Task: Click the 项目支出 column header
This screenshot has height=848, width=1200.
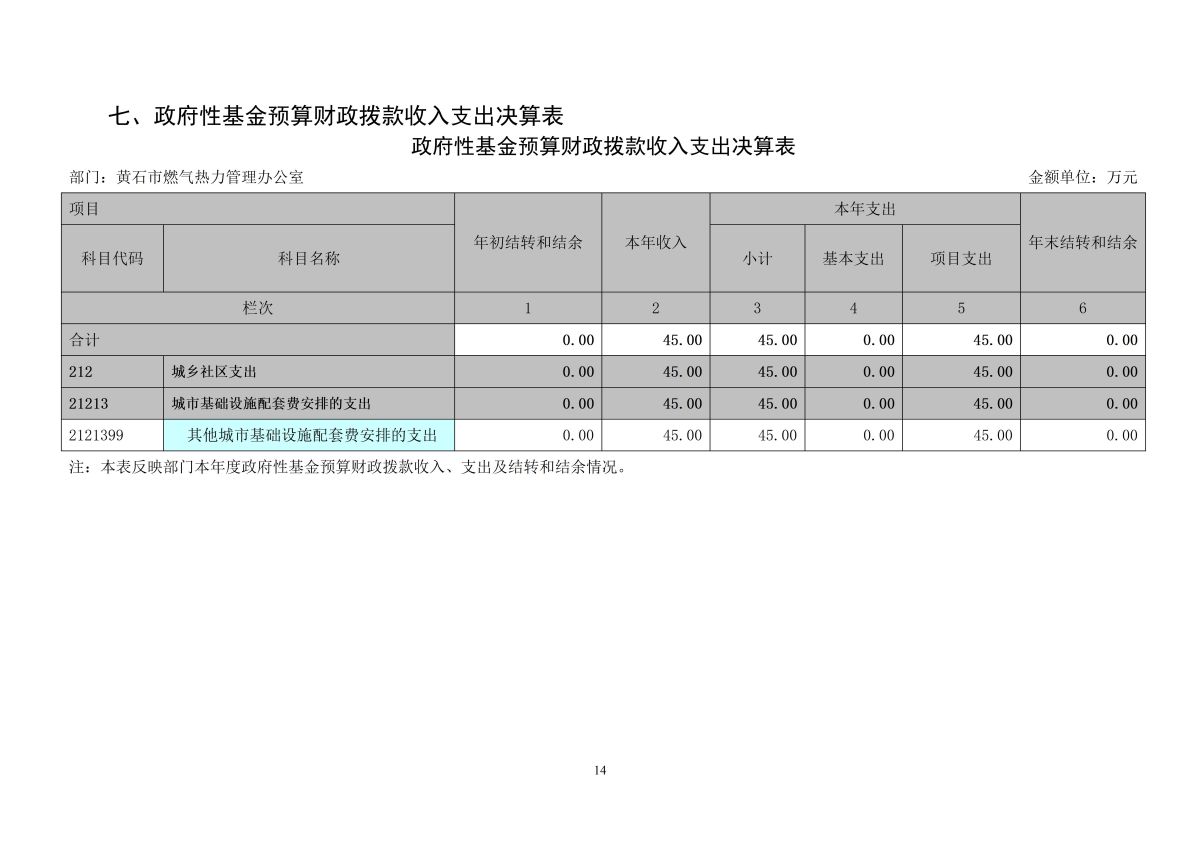Action: click(961, 258)
